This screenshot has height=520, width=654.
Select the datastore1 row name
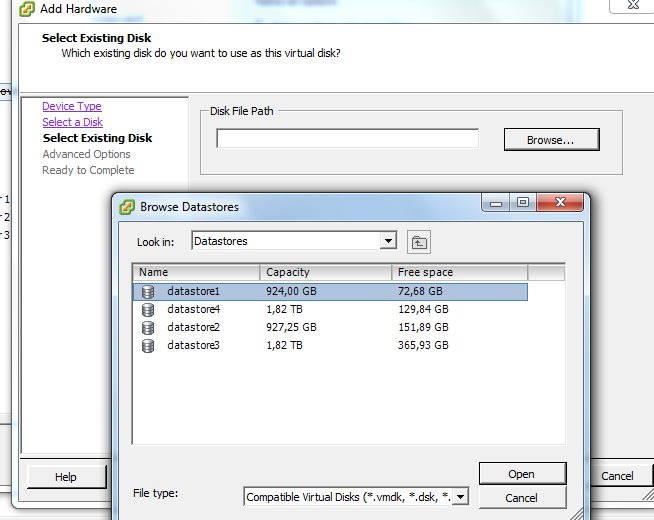pyautogui.click(x=194, y=291)
